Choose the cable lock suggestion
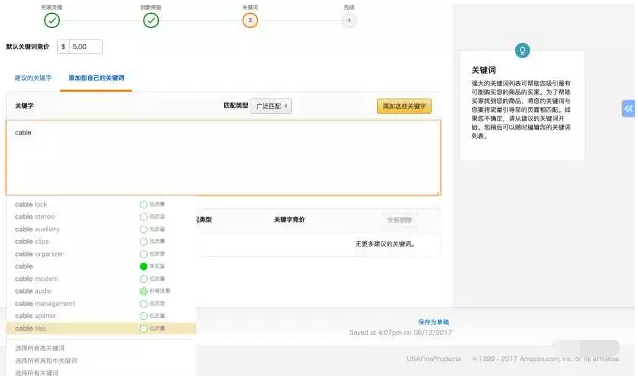This screenshot has height=378, width=638. tap(101, 204)
